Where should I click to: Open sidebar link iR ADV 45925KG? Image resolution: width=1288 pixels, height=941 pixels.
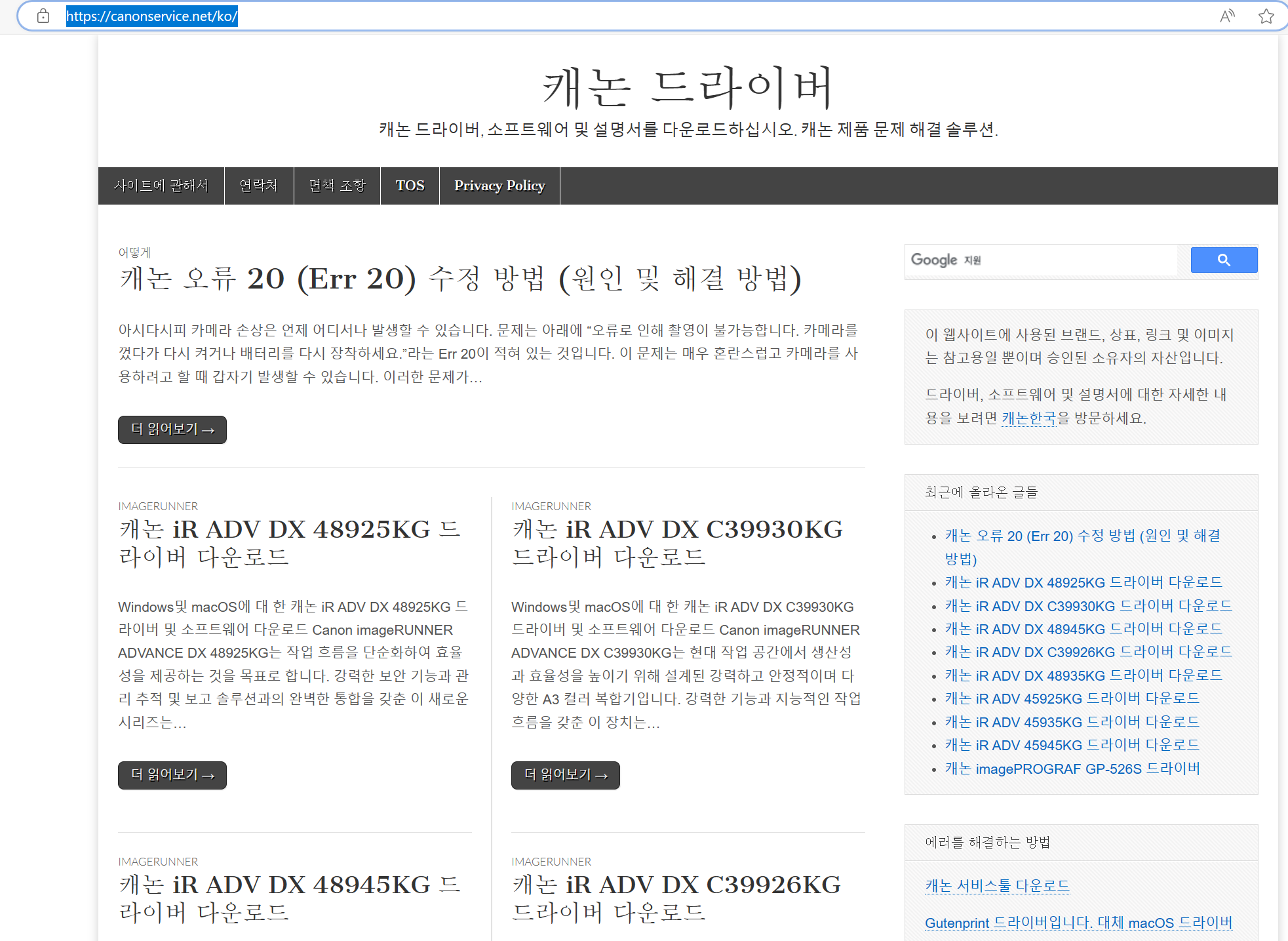click(x=1072, y=698)
